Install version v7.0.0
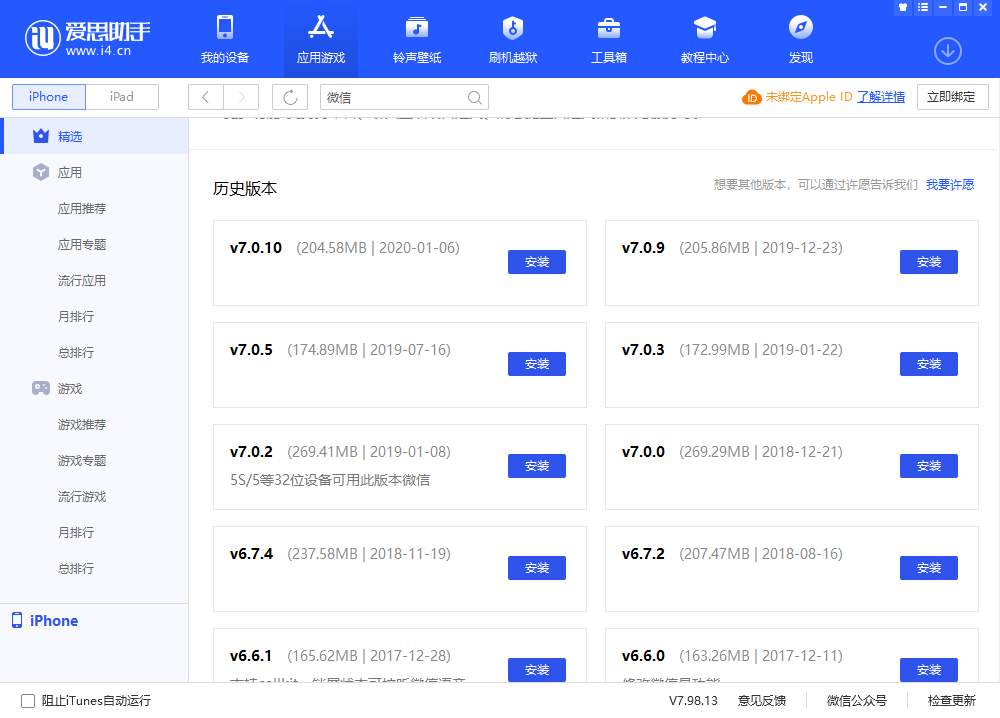The image size is (1000, 718). tap(929, 466)
